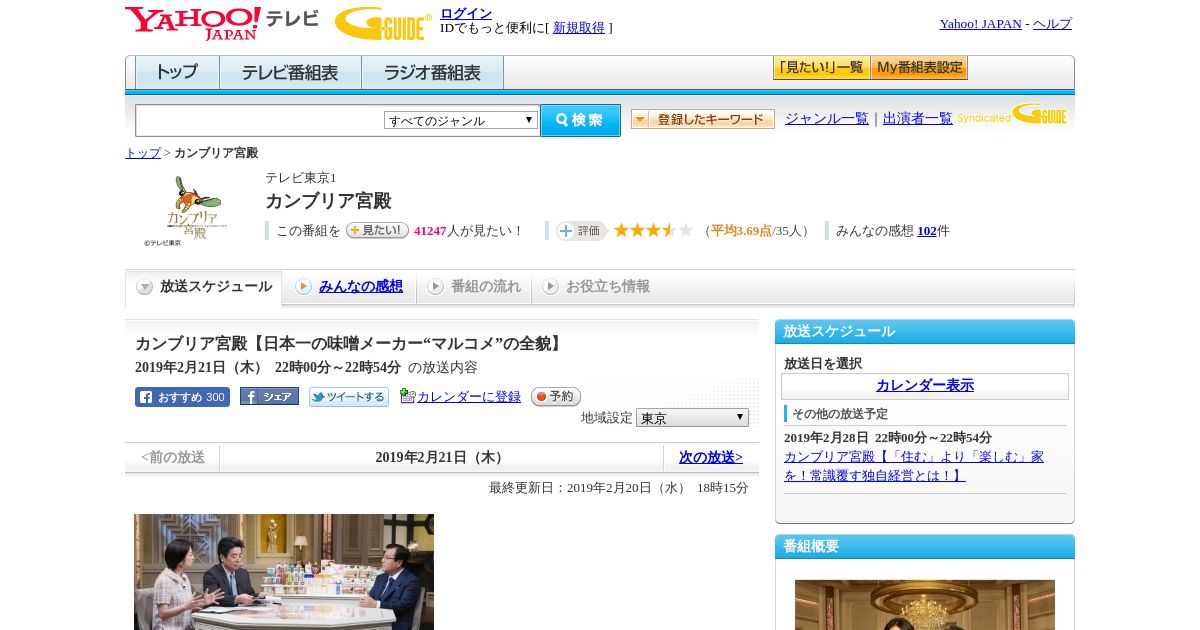The image size is (1200, 630).
Task: Click the G-GUIDE logo in header
Action: [383, 24]
